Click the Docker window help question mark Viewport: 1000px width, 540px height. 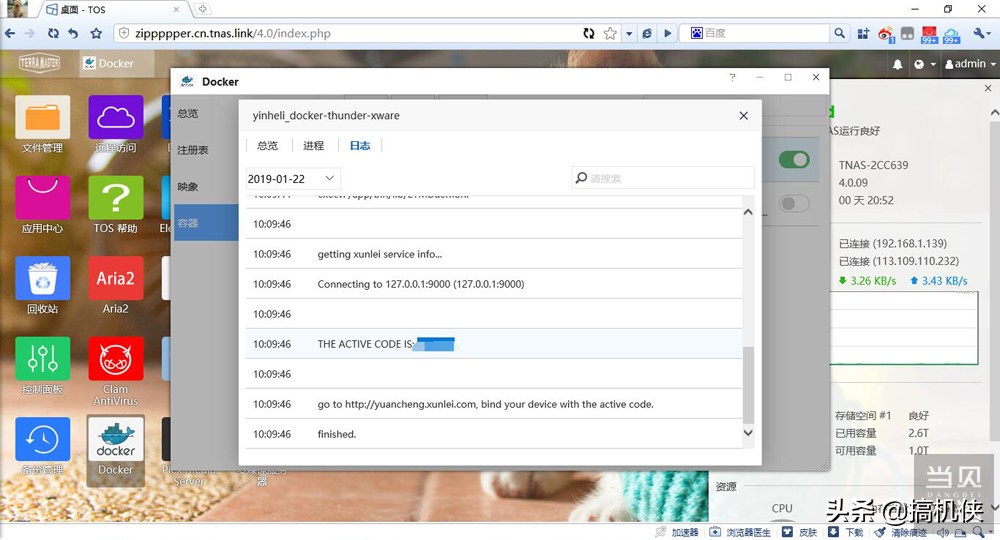[732, 77]
